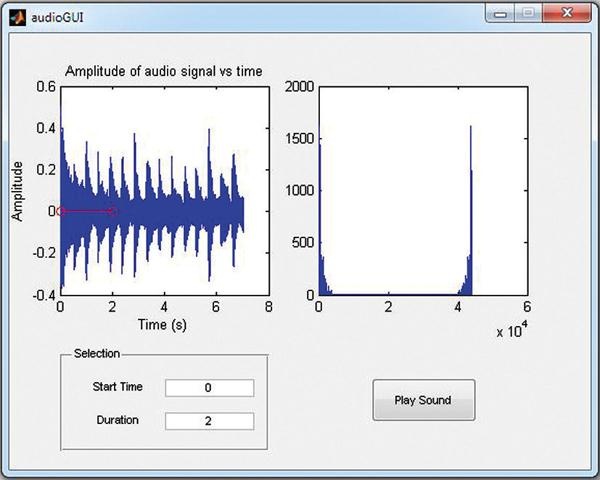This screenshot has height=480, width=600.
Task: Minimize the audioGUI window
Action: click(500, 14)
